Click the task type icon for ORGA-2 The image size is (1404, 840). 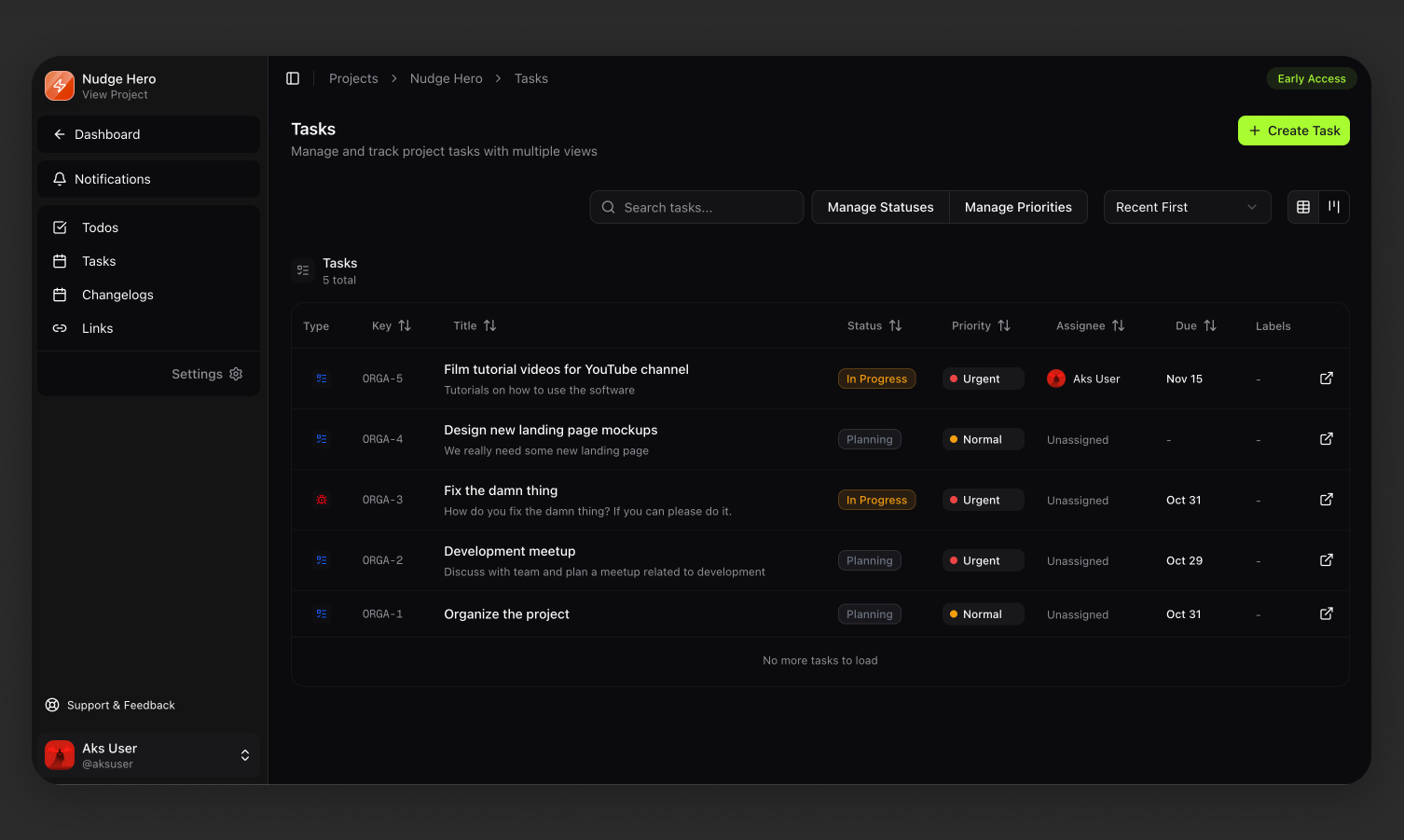pos(322,560)
